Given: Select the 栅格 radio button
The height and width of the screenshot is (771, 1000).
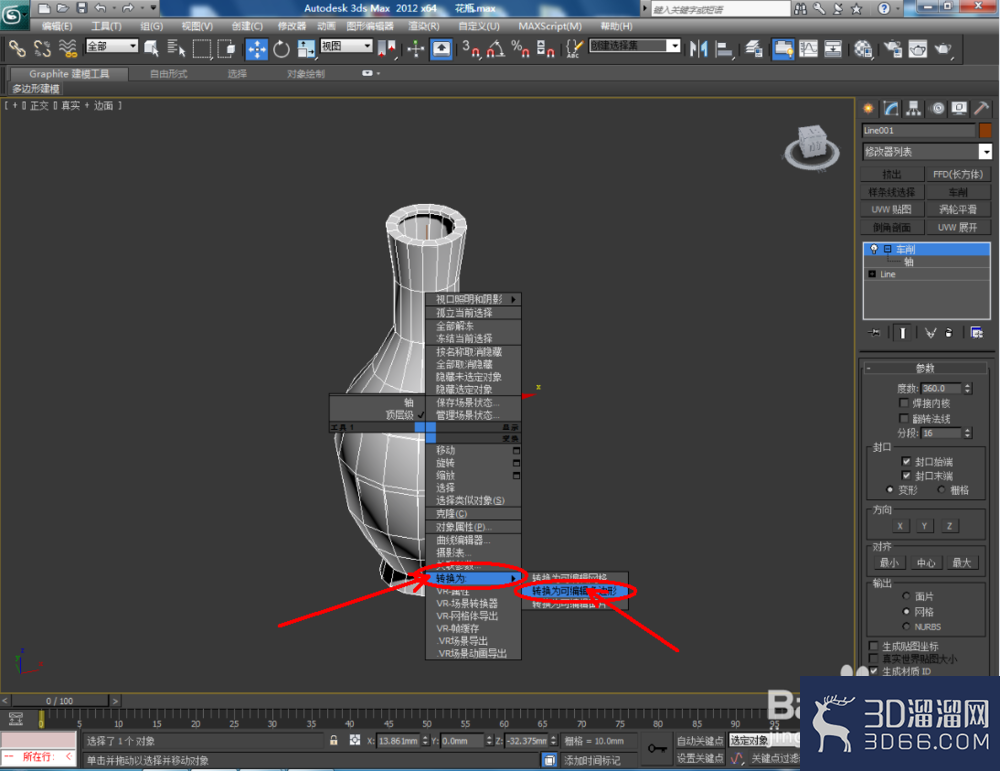Looking at the screenshot, I should click(x=941, y=490).
